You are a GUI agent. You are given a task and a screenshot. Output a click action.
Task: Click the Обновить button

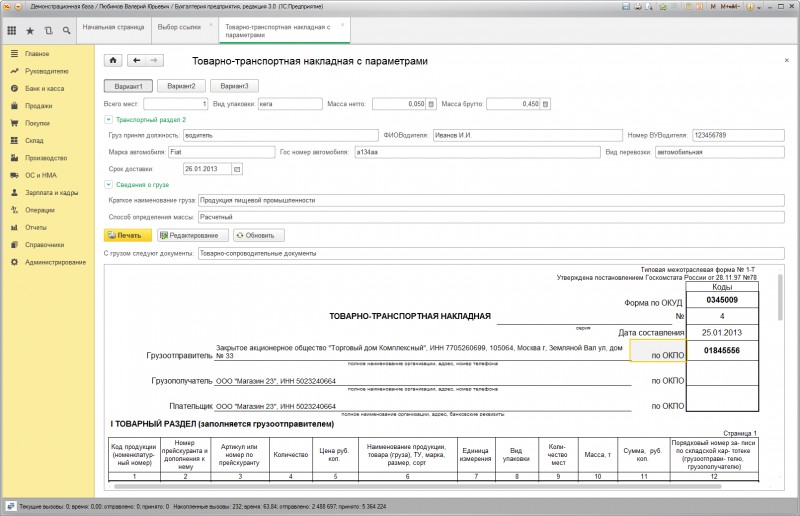[259, 235]
